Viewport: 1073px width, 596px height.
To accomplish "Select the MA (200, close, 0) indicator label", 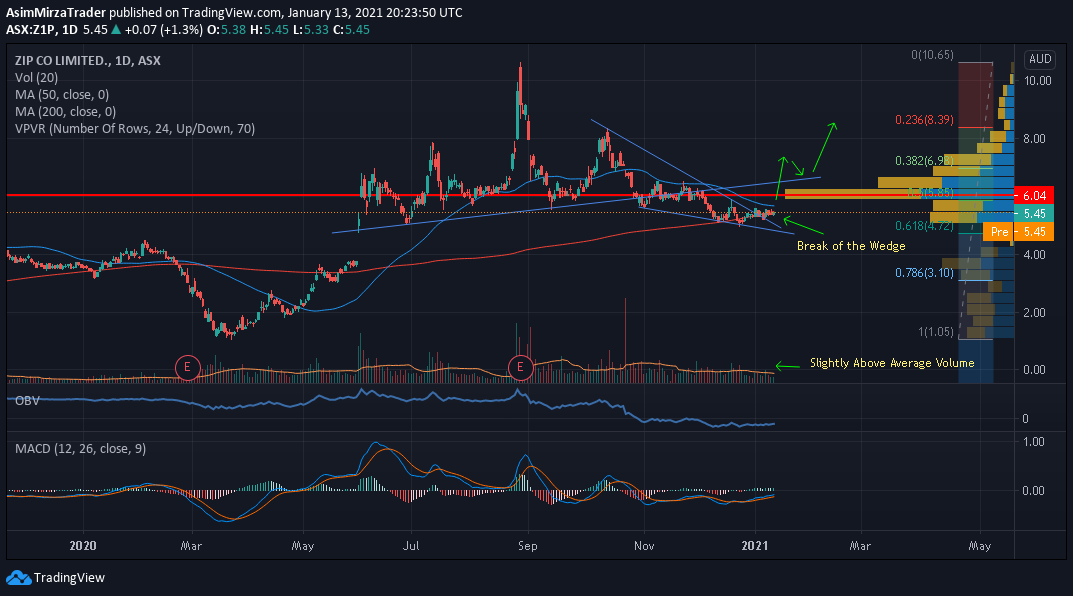I will pyautogui.click(x=65, y=112).
